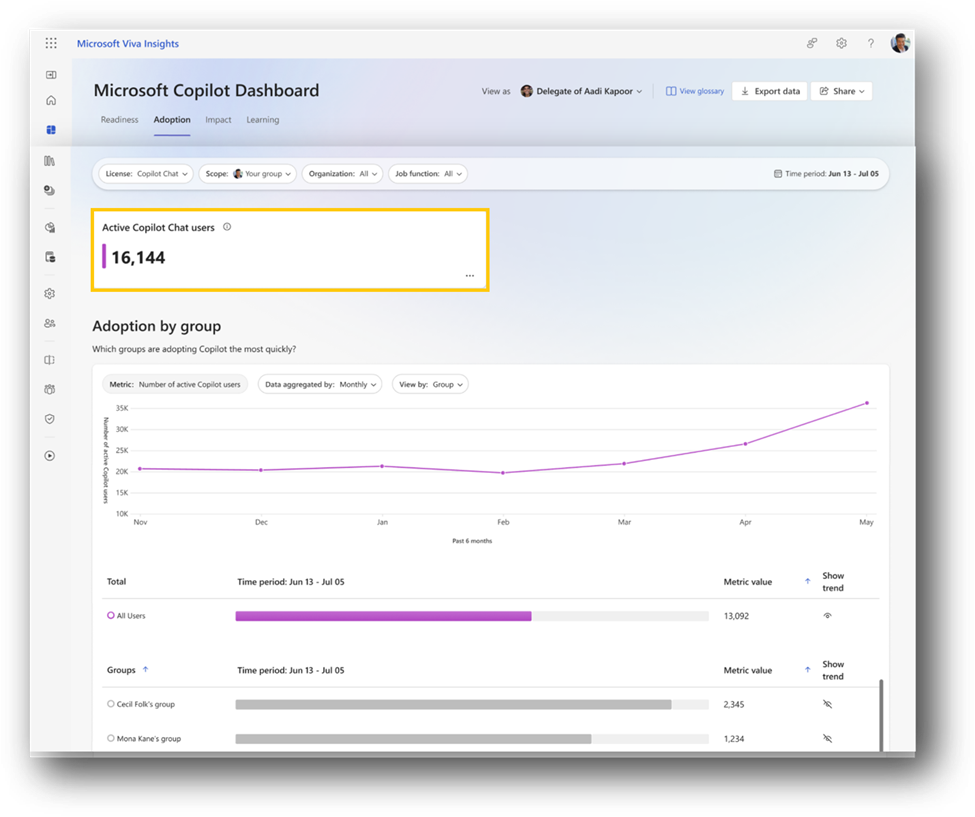Show trend for Mona Kane's group
Screen dimensions: 975x817
point(826,738)
